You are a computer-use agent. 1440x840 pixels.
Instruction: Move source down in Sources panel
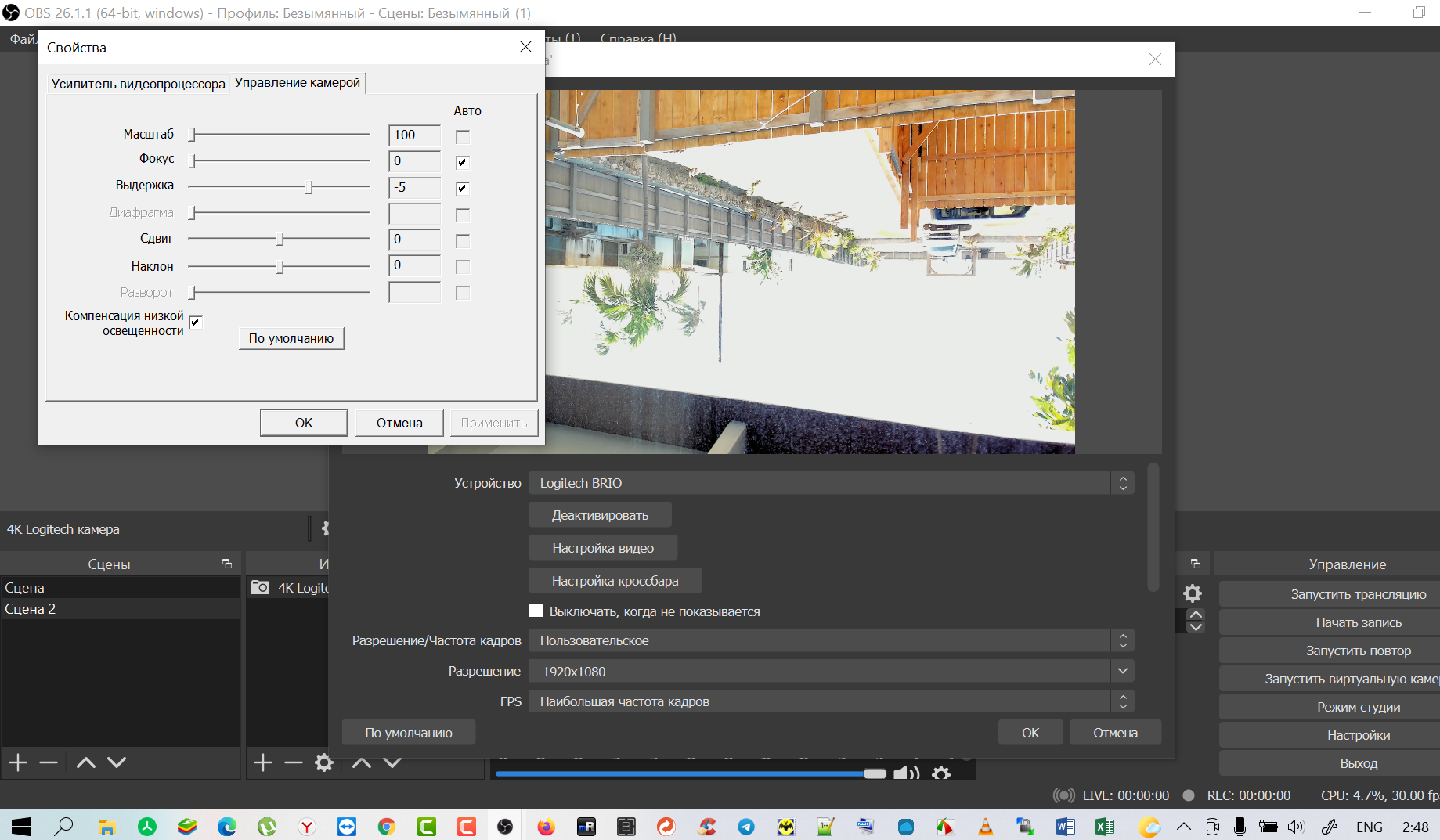click(392, 762)
